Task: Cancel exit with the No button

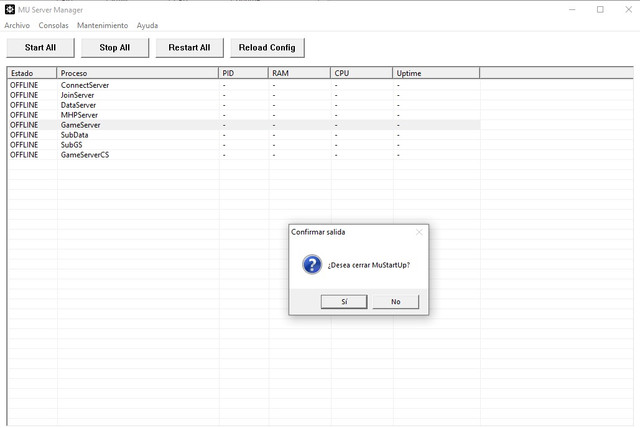Action: pos(396,302)
